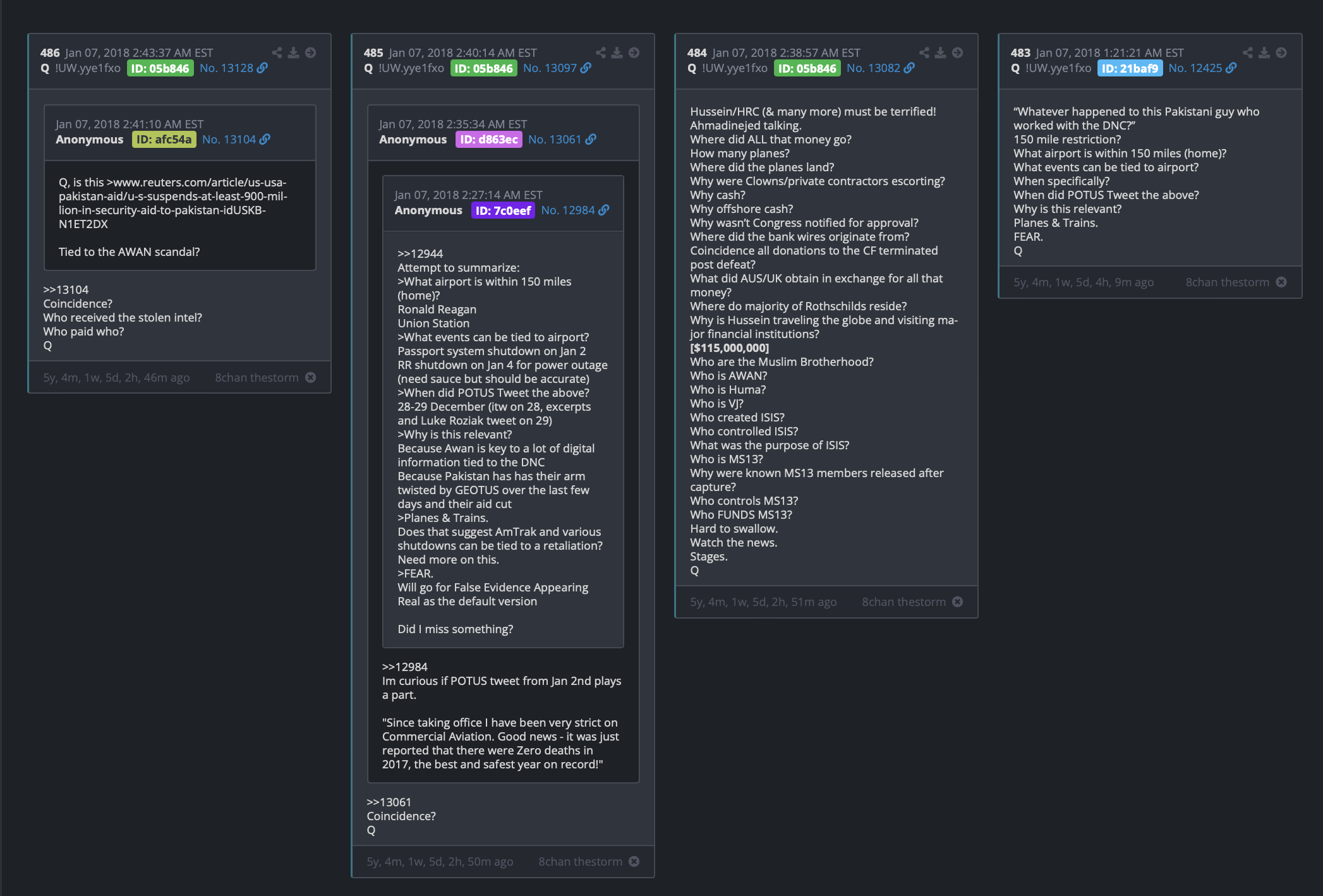Click the 8chan thestorm label on post 483

tap(1227, 282)
